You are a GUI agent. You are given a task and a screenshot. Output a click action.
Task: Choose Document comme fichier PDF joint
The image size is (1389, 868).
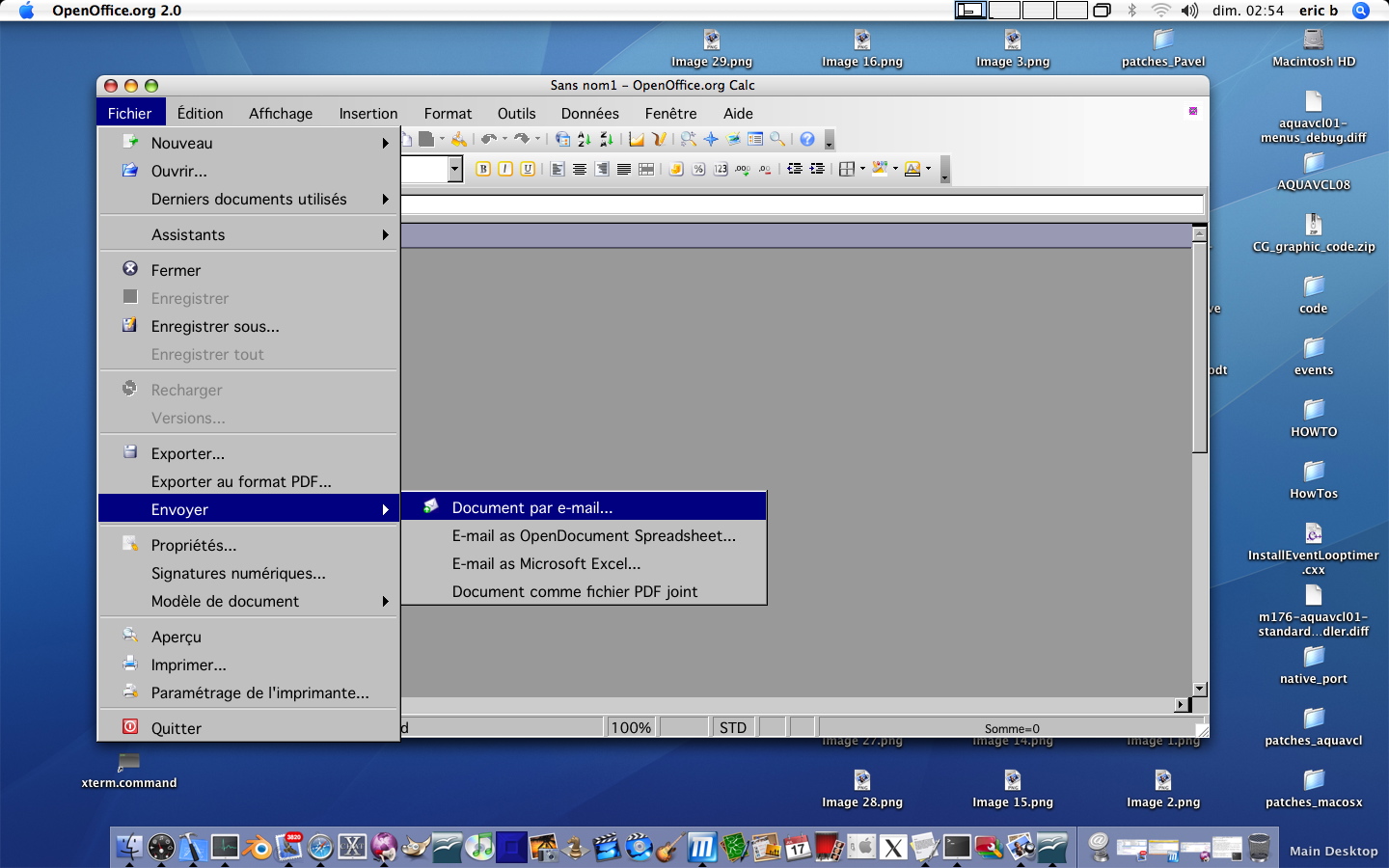[x=584, y=591]
